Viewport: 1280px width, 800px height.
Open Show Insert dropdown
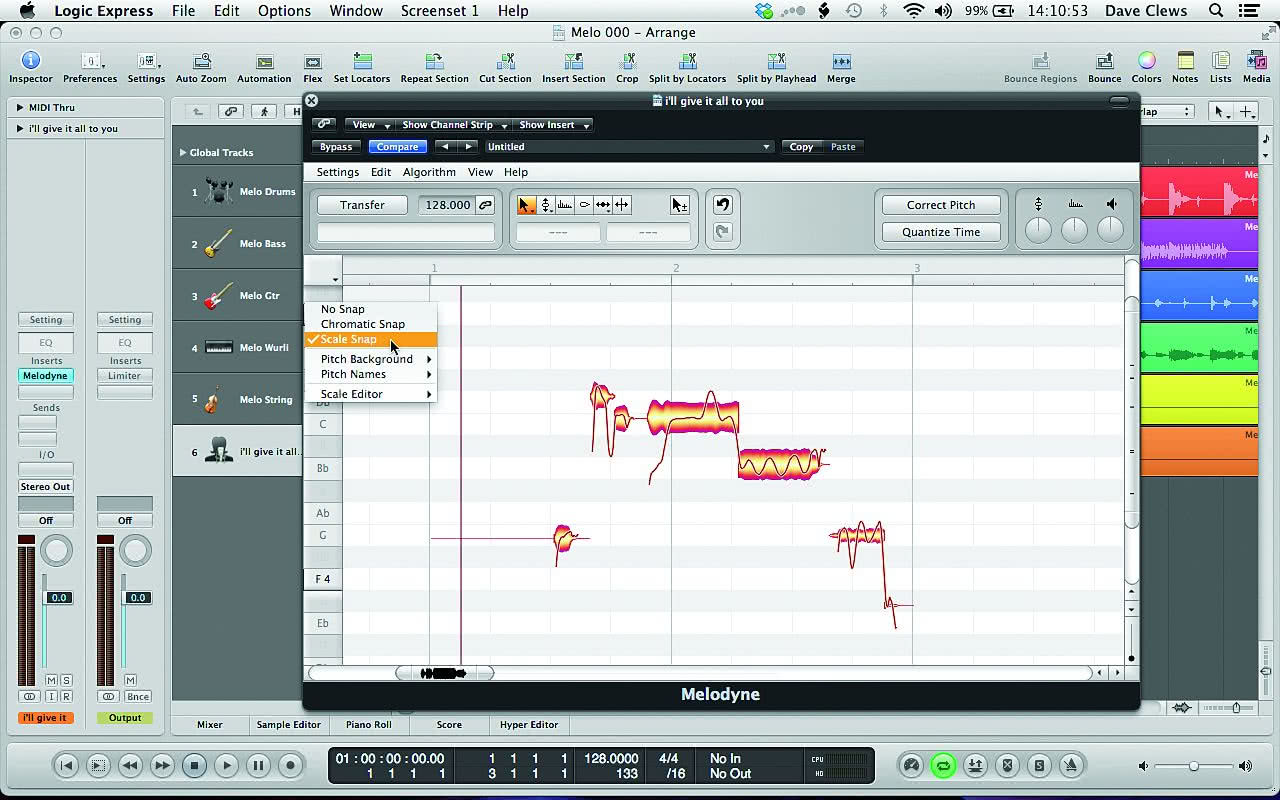coord(553,125)
